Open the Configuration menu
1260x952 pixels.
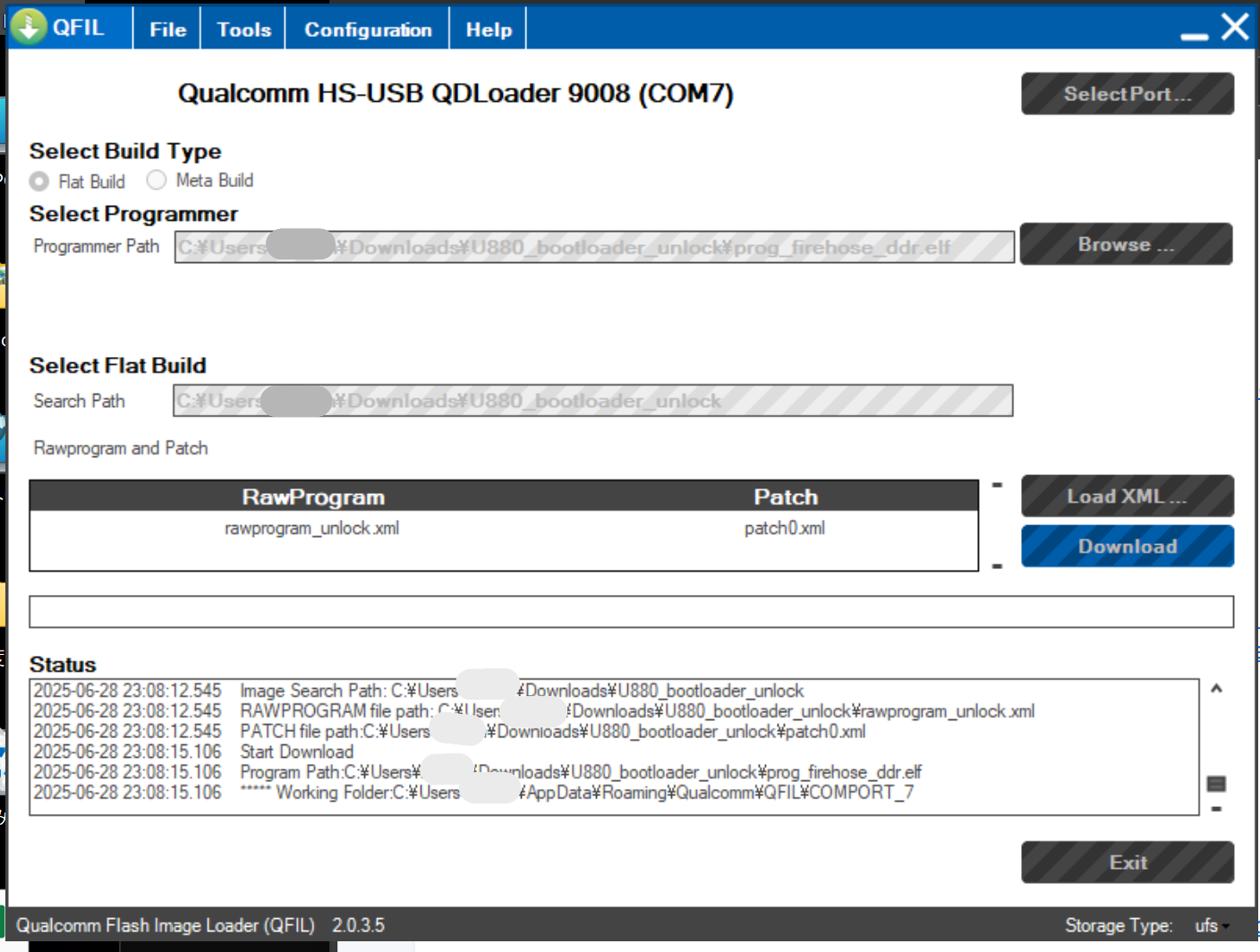pos(368,30)
